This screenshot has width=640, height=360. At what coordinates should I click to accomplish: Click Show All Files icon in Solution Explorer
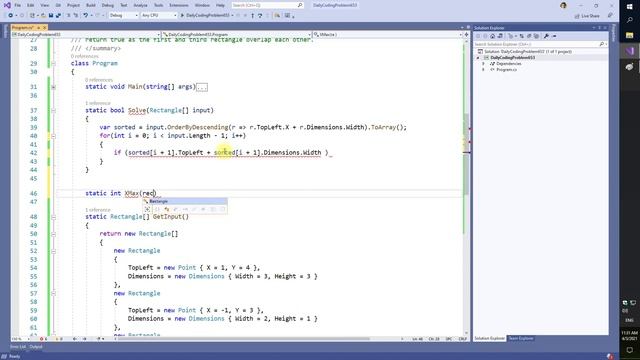click(x=536, y=36)
